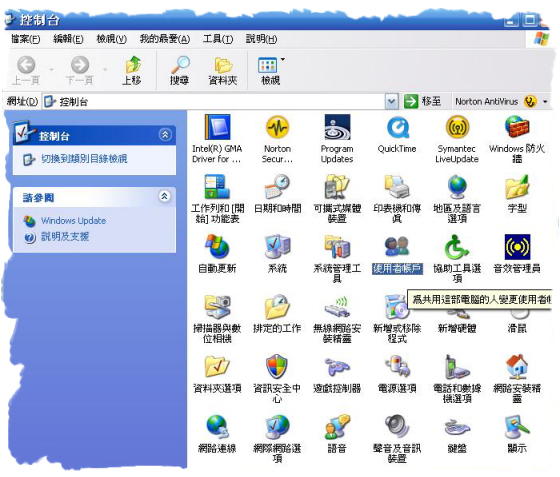
Task: Open 協助工具選項 icon
Action: [x=457, y=246]
